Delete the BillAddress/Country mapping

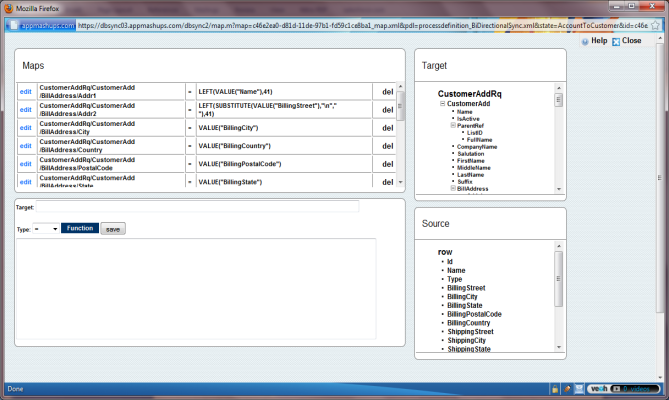[x=388, y=146]
